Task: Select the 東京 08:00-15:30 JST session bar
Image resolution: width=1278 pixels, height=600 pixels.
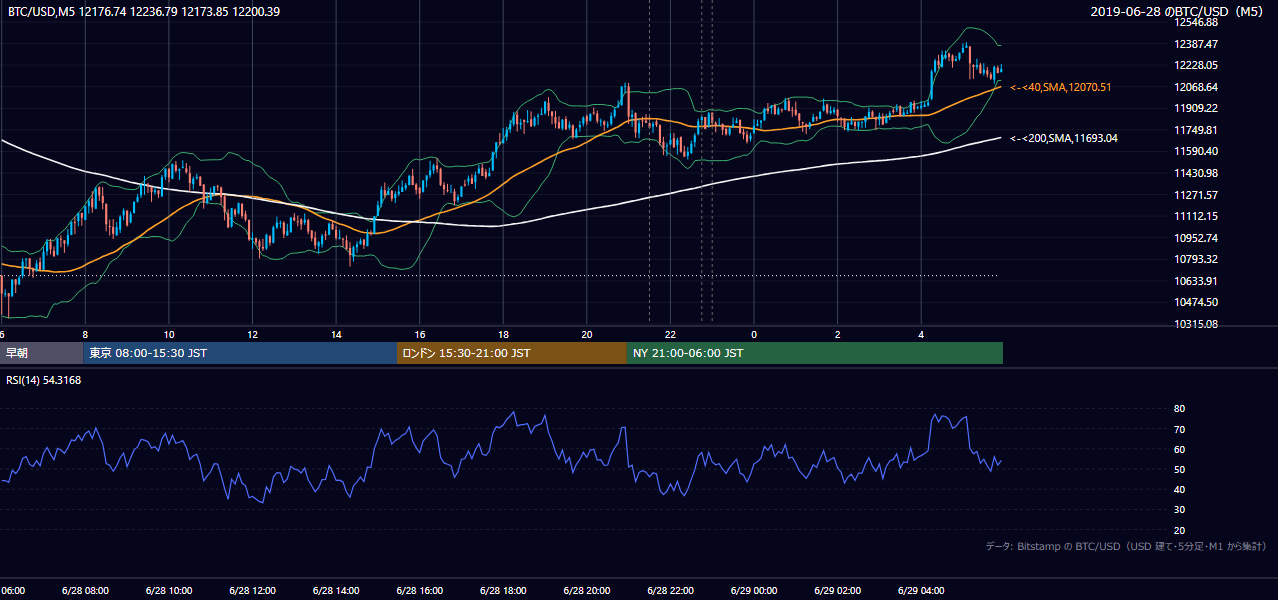Action: coord(240,353)
